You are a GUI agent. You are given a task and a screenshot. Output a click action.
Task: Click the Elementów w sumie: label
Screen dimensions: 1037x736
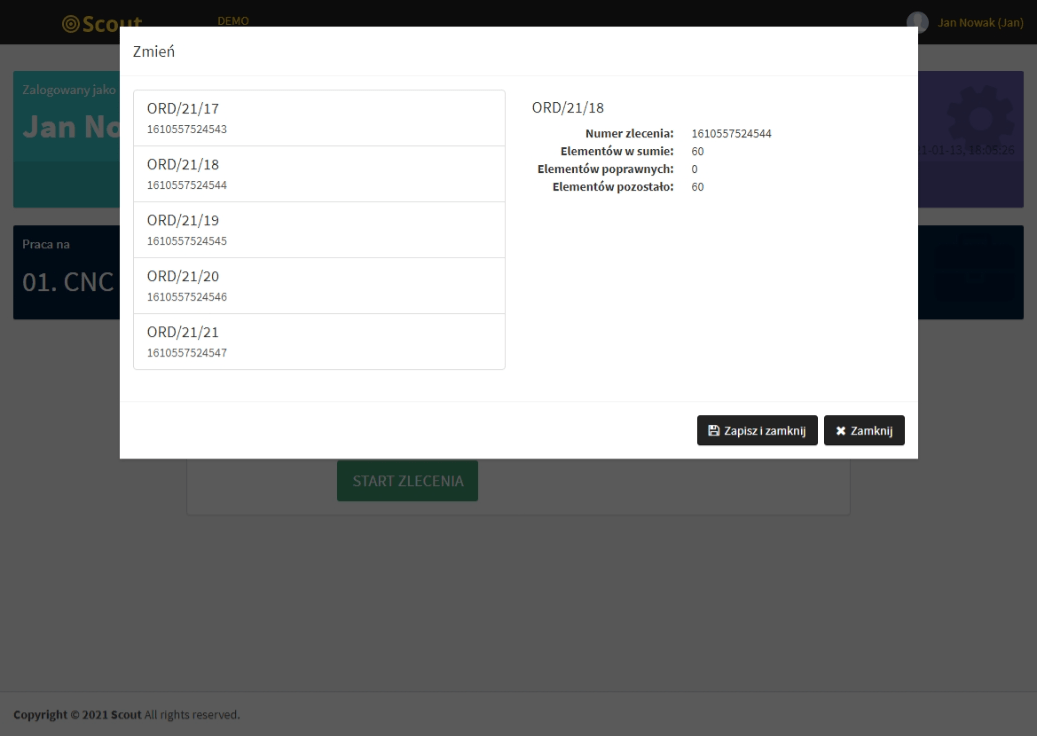pyautogui.click(x=617, y=151)
